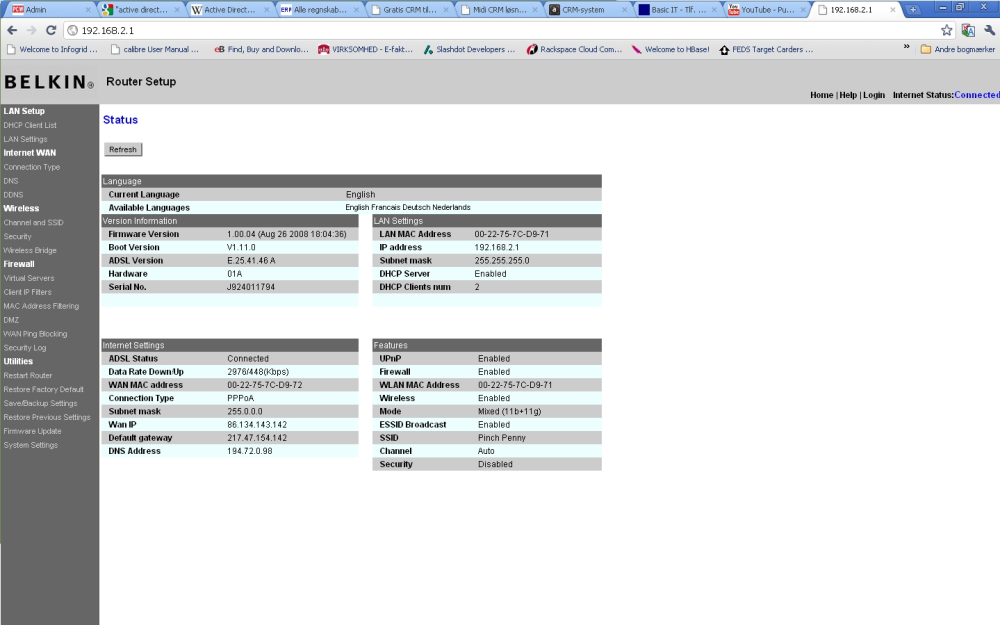Close the Admin tab
The height and width of the screenshot is (625, 1000).
tap(87, 10)
